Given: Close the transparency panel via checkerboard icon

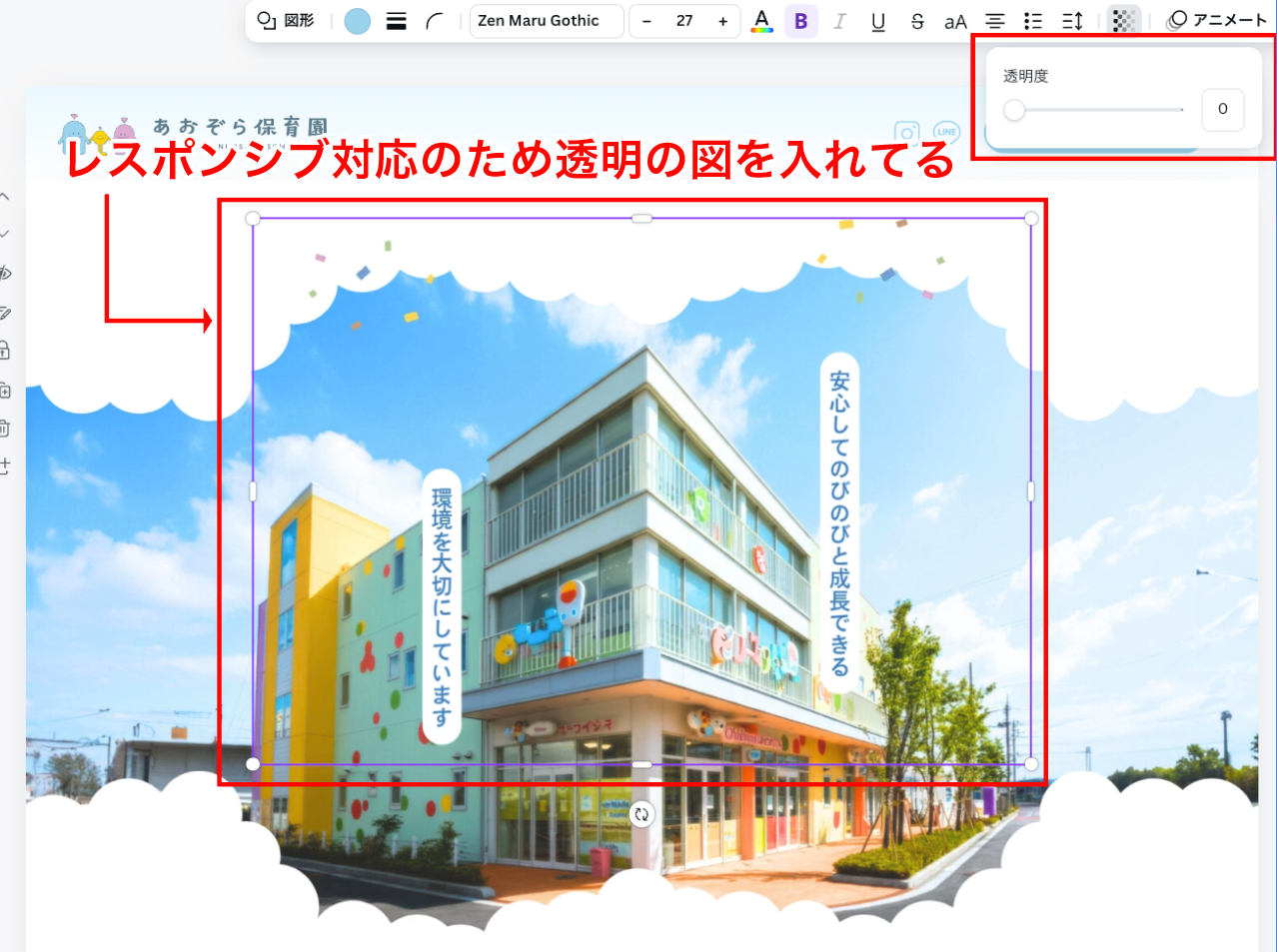Looking at the screenshot, I should (x=1124, y=21).
